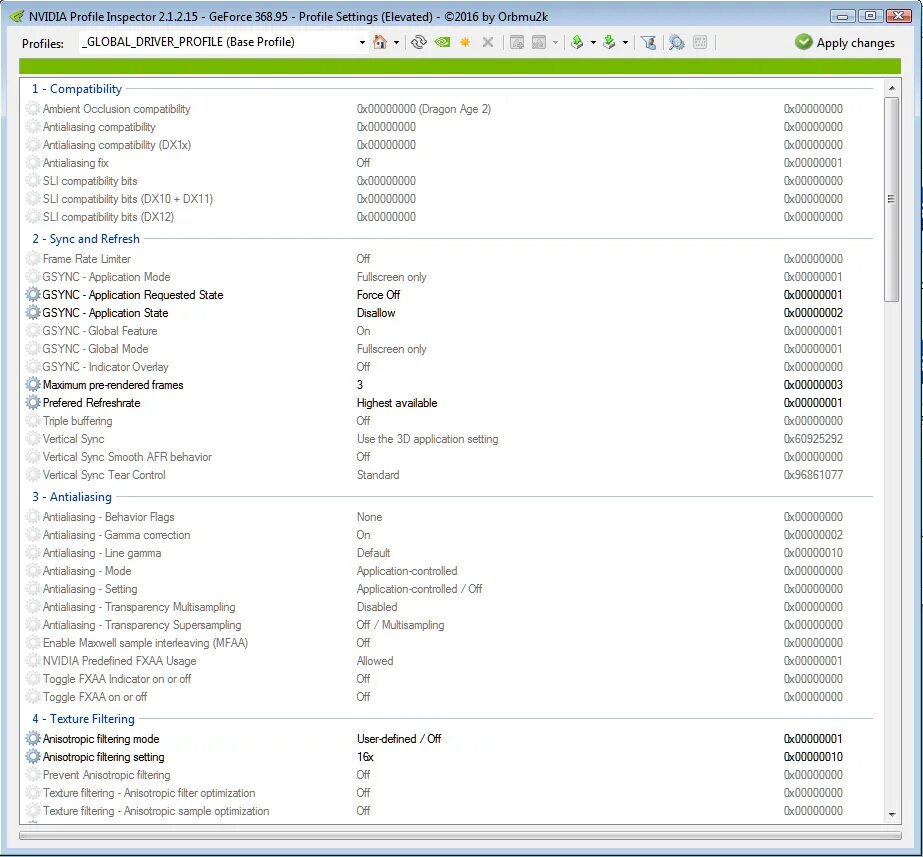Click the filter customized settings icon
Image resolution: width=923 pixels, height=857 pixels.
(x=649, y=42)
